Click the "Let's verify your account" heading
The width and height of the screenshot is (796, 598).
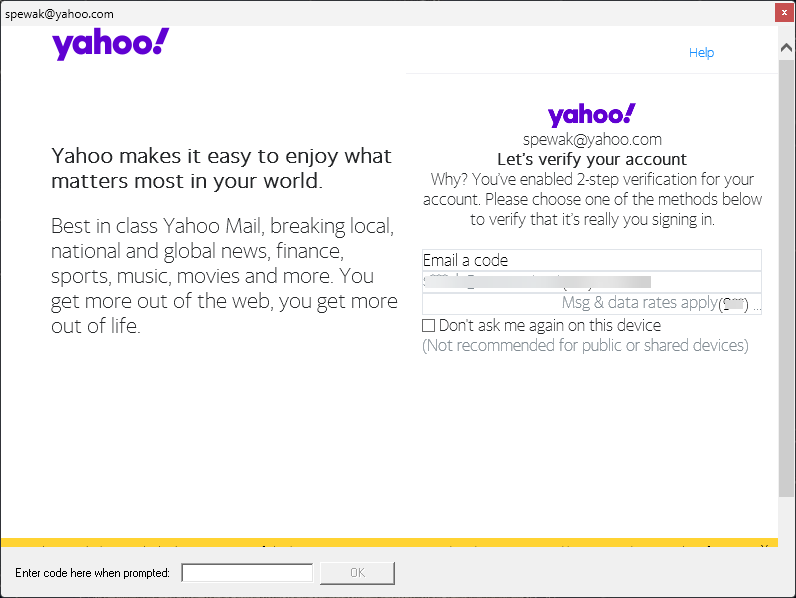pyautogui.click(x=591, y=159)
